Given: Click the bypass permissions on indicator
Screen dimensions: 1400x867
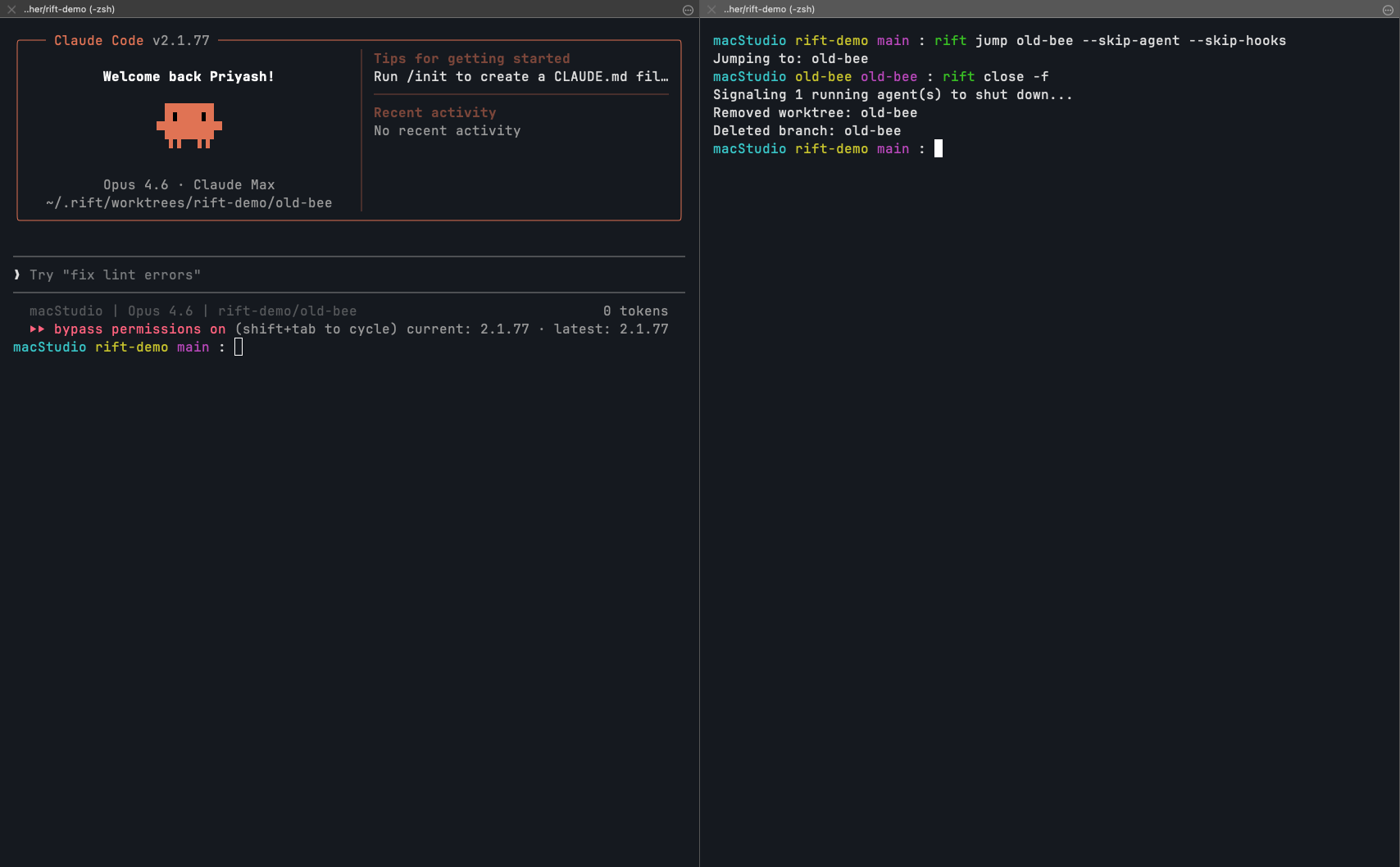Looking at the screenshot, I should click(x=139, y=329).
